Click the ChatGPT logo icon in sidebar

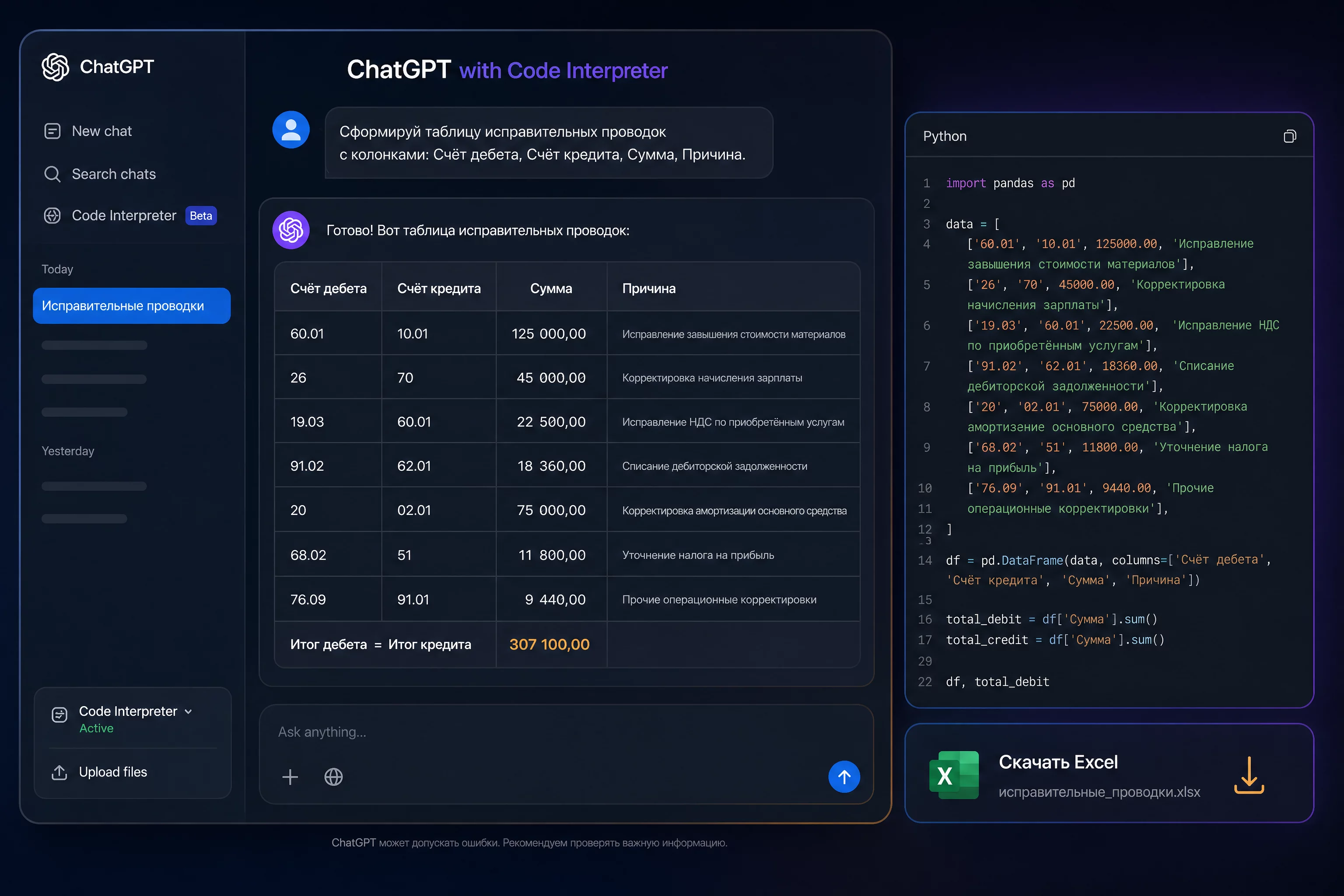pos(56,67)
